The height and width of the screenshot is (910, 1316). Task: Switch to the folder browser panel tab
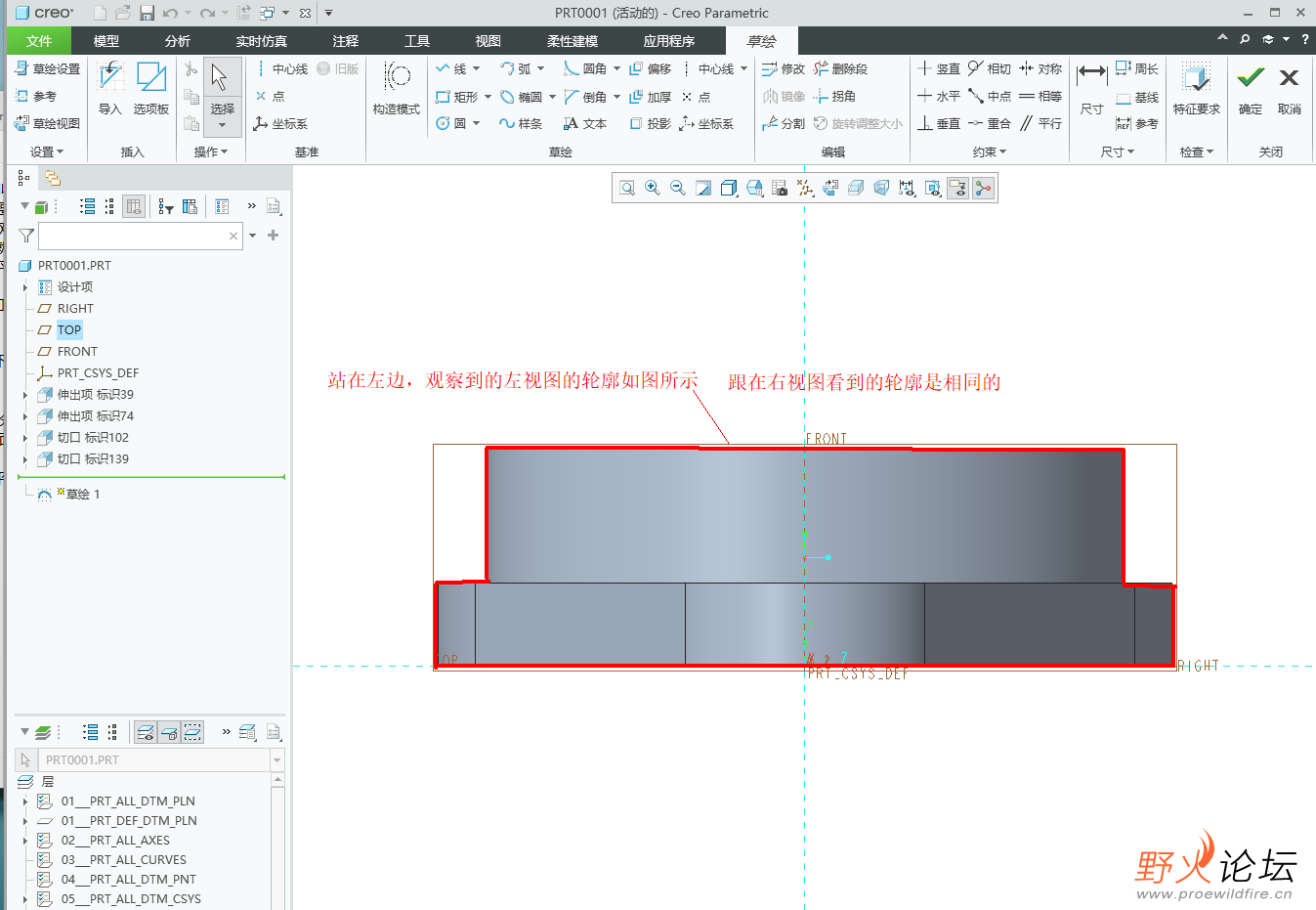pyautogui.click(x=52, y=178)
